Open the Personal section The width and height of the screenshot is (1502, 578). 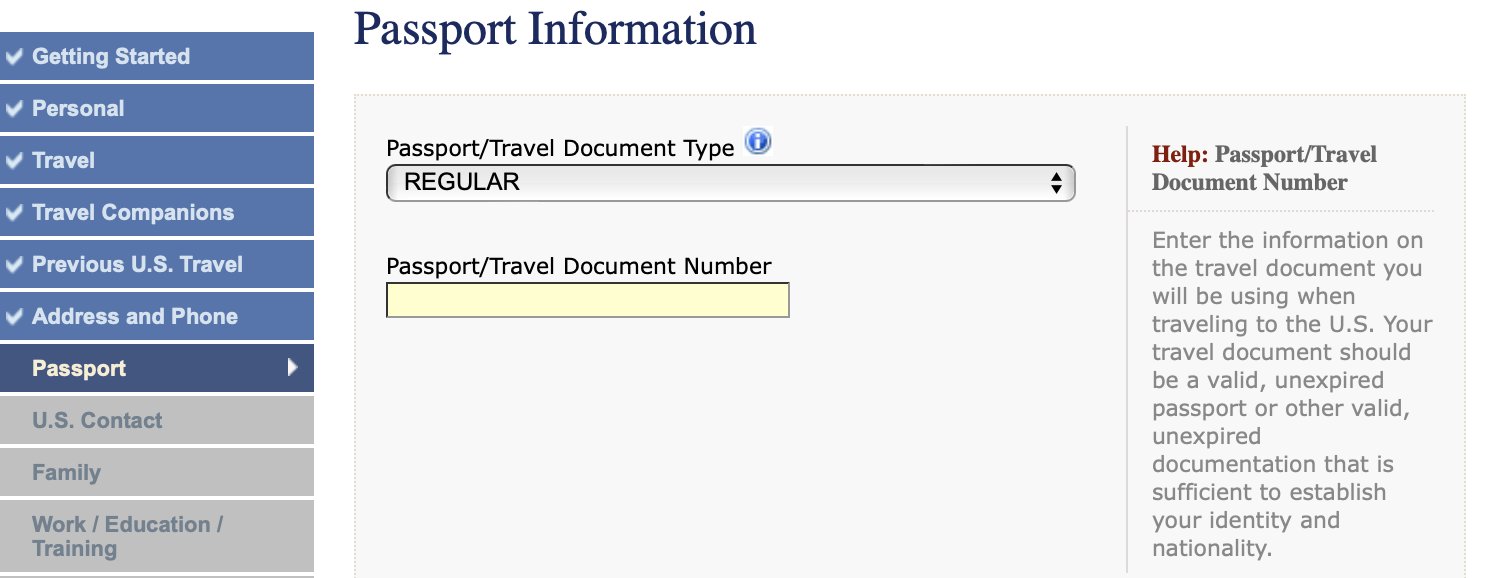157,108
